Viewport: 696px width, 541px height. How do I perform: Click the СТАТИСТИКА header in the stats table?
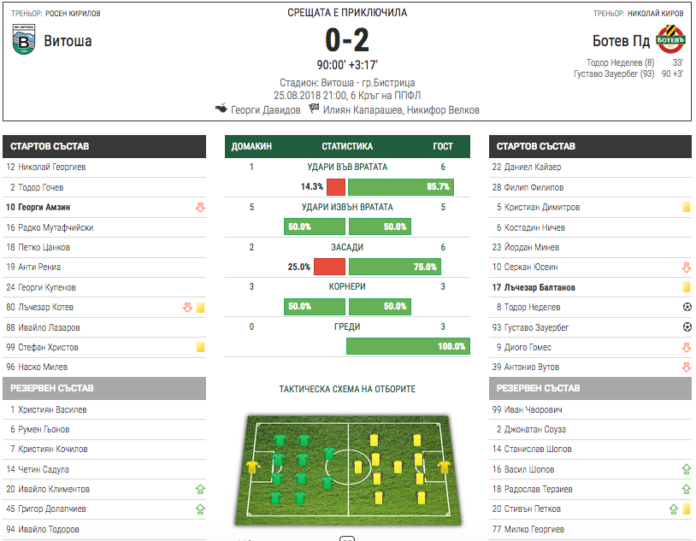(347, 146)
